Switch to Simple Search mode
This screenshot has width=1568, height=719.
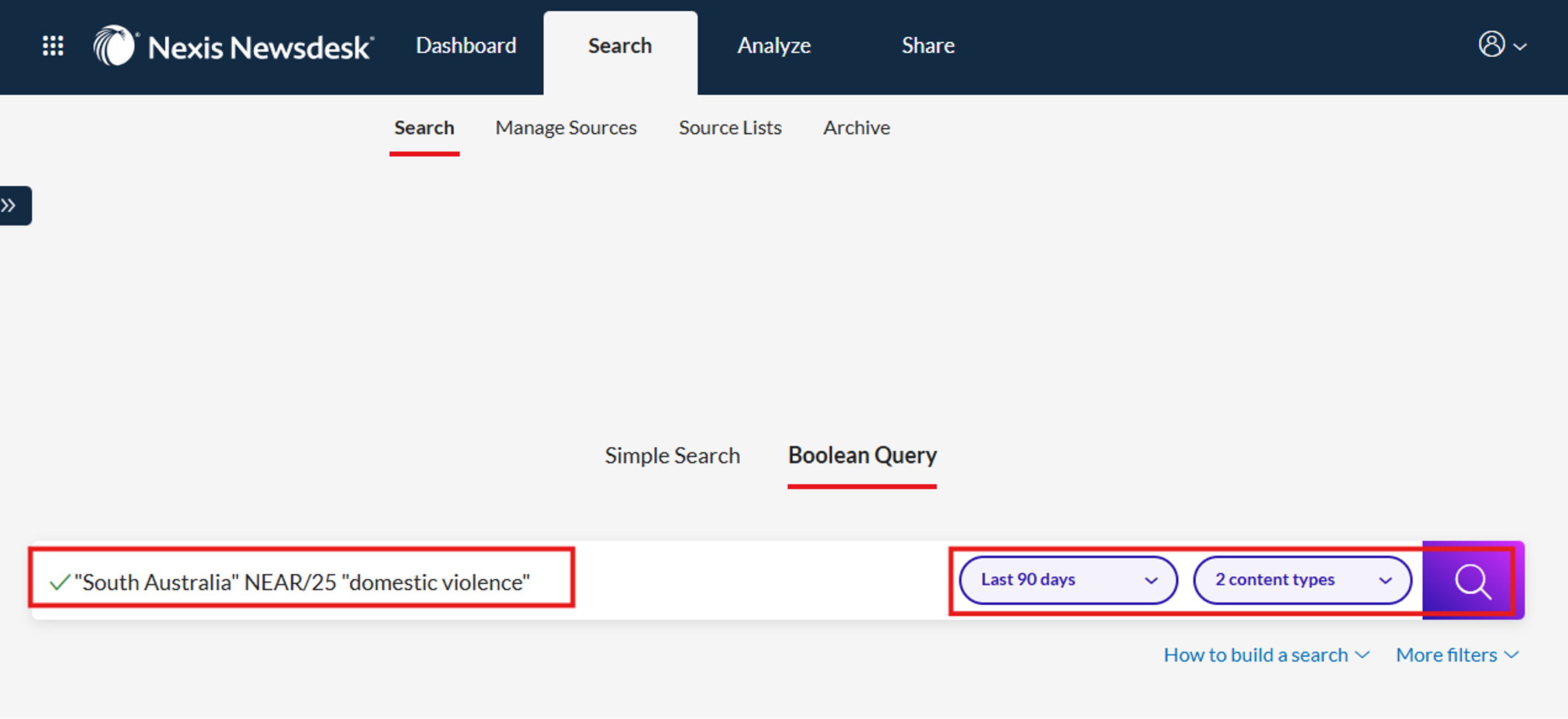coord(672,456)
